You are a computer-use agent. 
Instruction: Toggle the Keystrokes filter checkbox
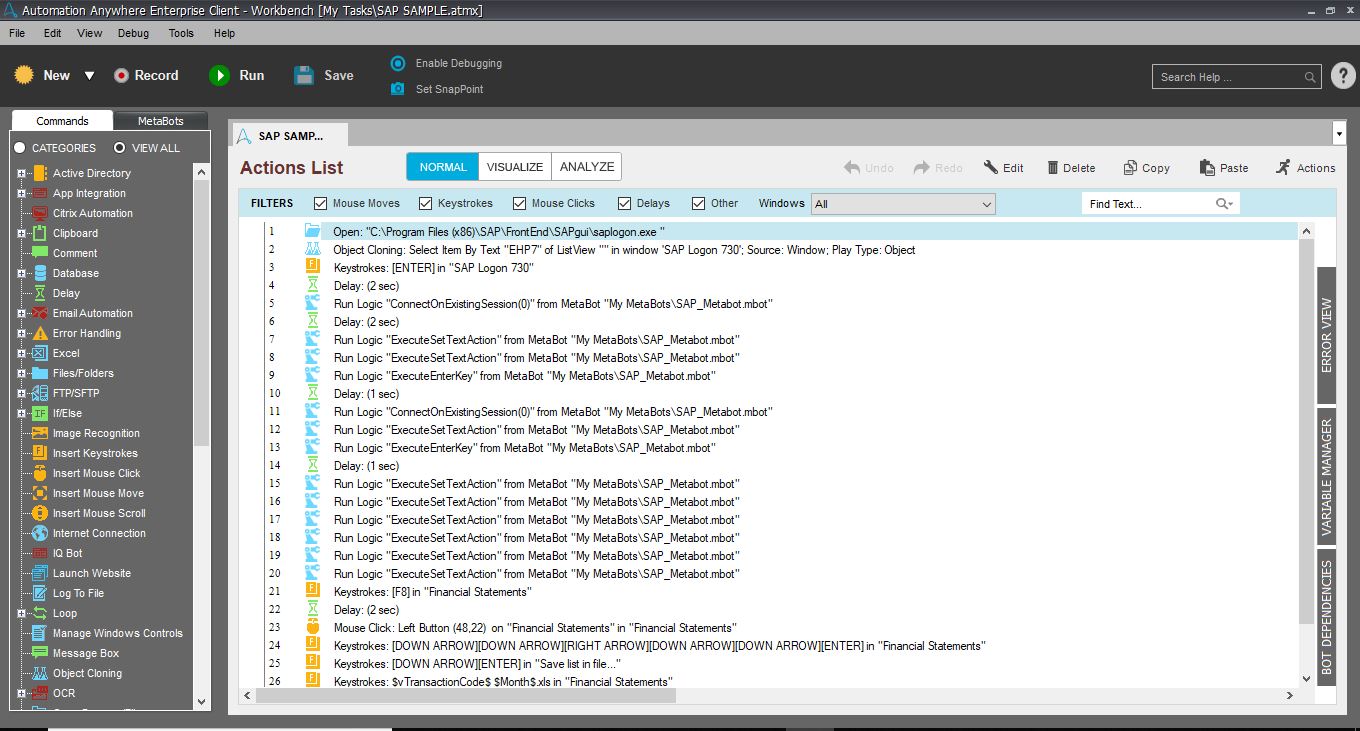tap(425, 203)
